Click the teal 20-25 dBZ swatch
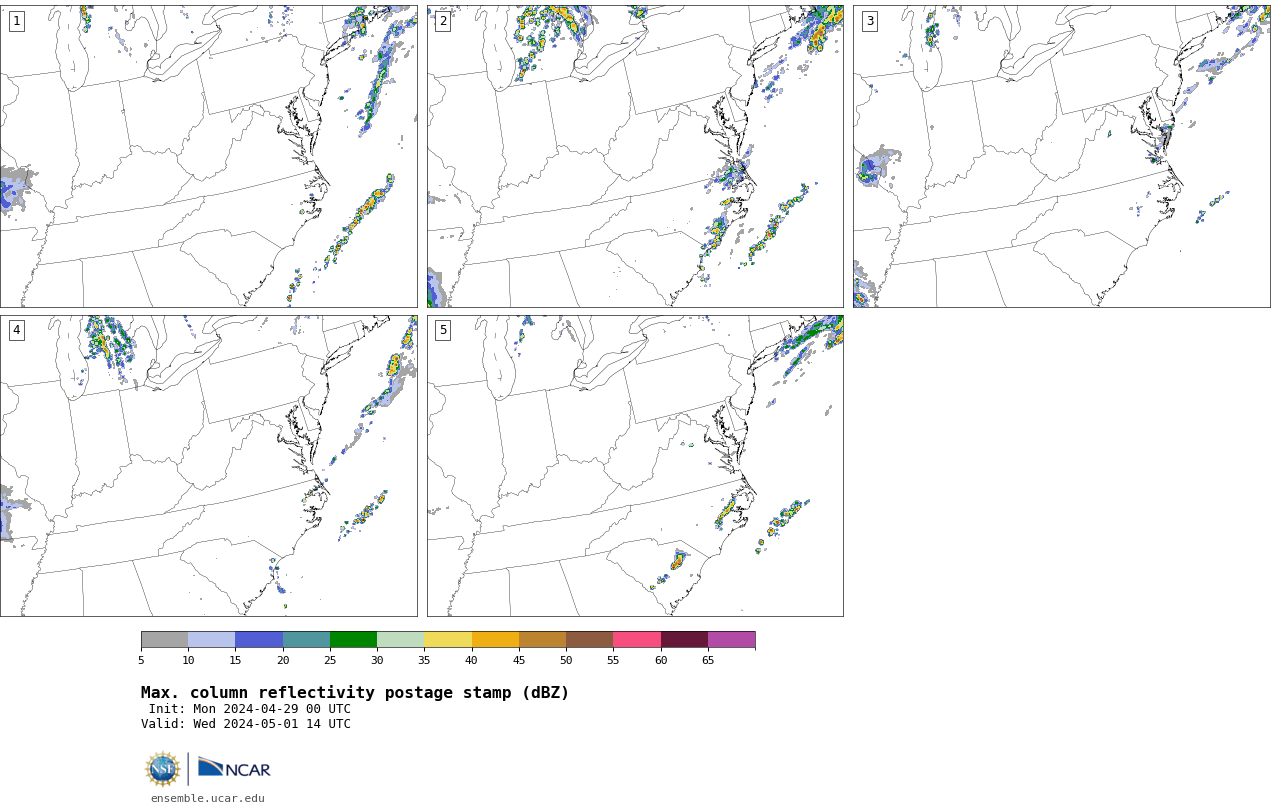The height and width of the screenshot is (809, 1280). 306,640
